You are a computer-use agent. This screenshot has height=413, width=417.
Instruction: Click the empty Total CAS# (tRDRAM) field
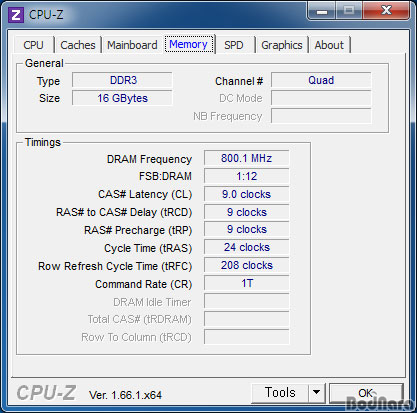click(246, 319)
